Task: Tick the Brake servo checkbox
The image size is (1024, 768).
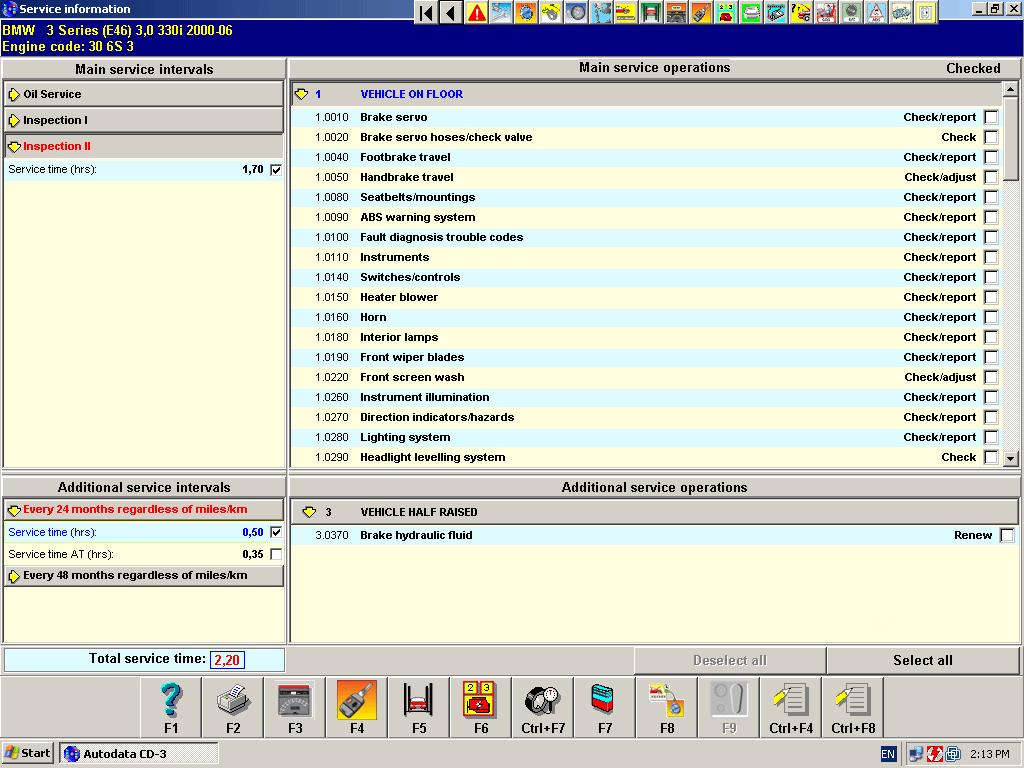Action: coord(991,117)
